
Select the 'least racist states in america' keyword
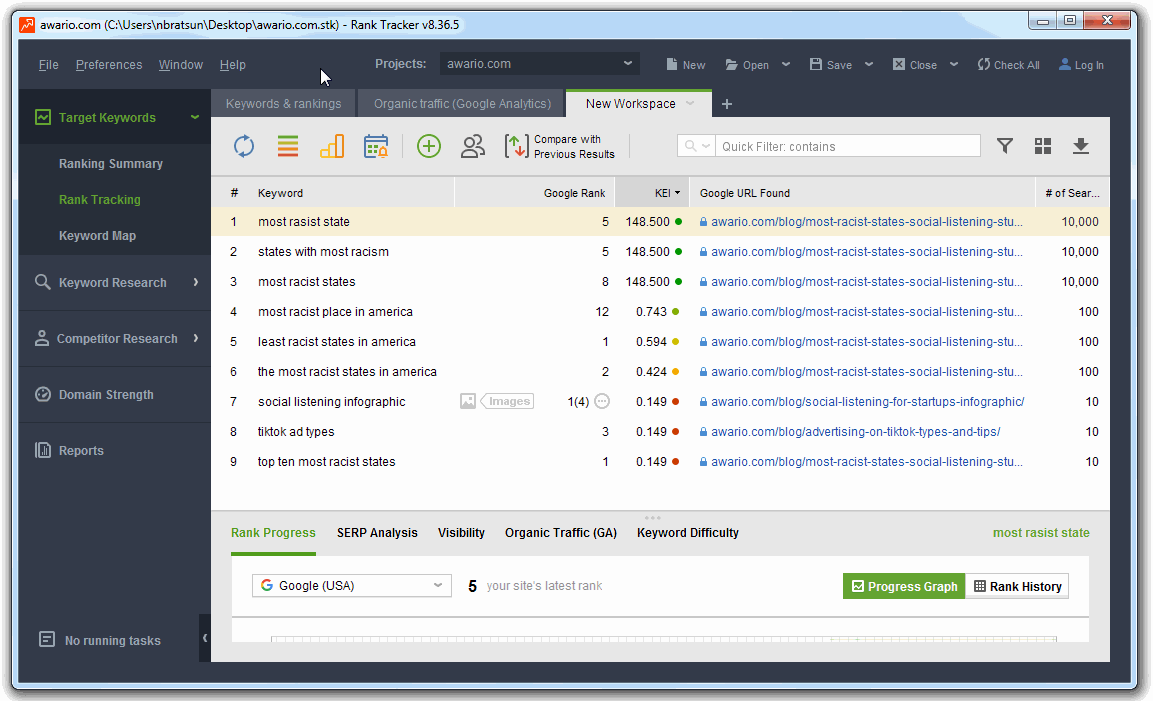click(x=337, y=341)
